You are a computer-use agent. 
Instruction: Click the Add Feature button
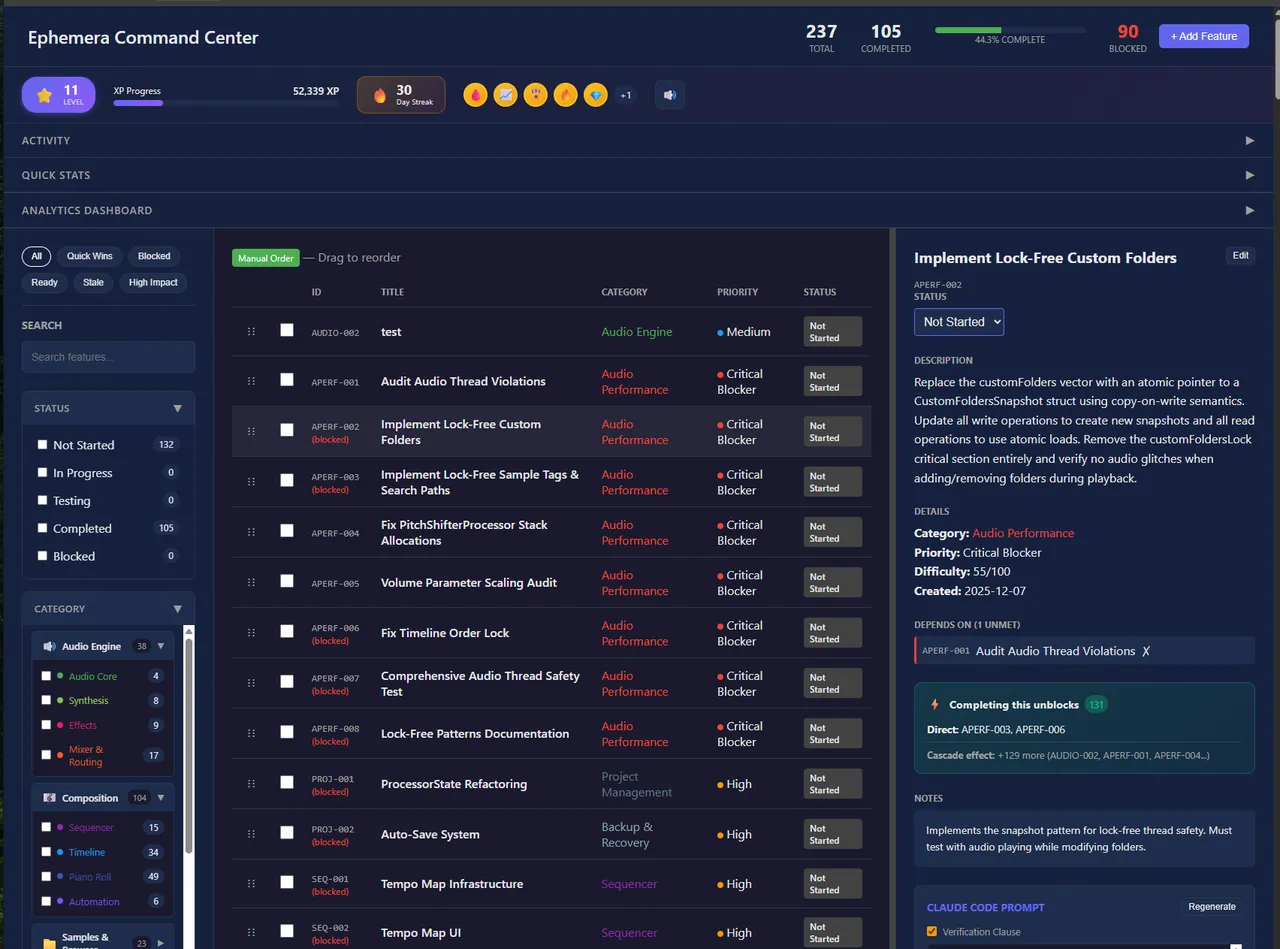(1203, 36)
